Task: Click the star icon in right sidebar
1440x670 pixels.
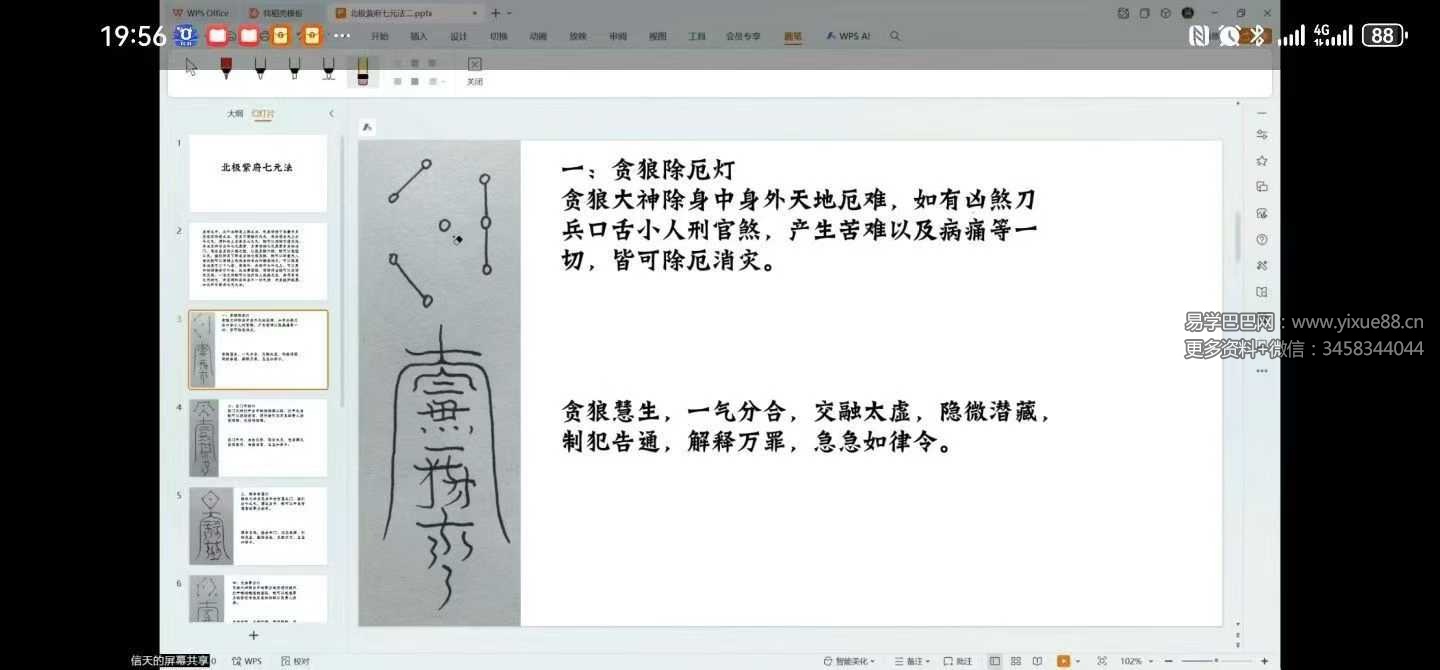Action: click(x=1262, y=161)
